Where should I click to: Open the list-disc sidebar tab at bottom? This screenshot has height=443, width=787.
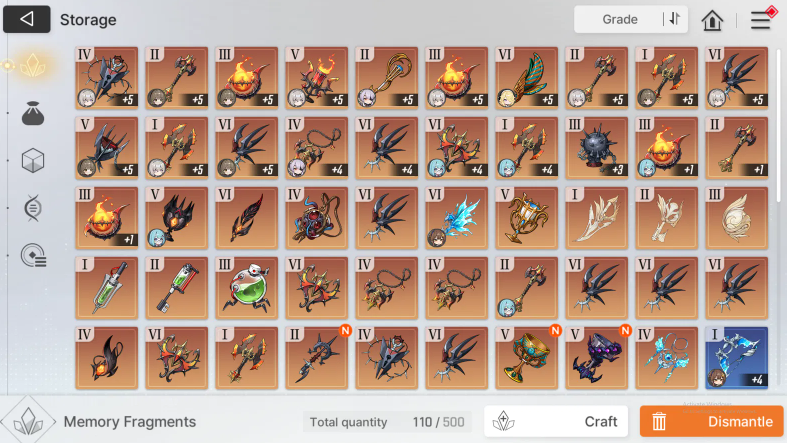tap(33, 255)
